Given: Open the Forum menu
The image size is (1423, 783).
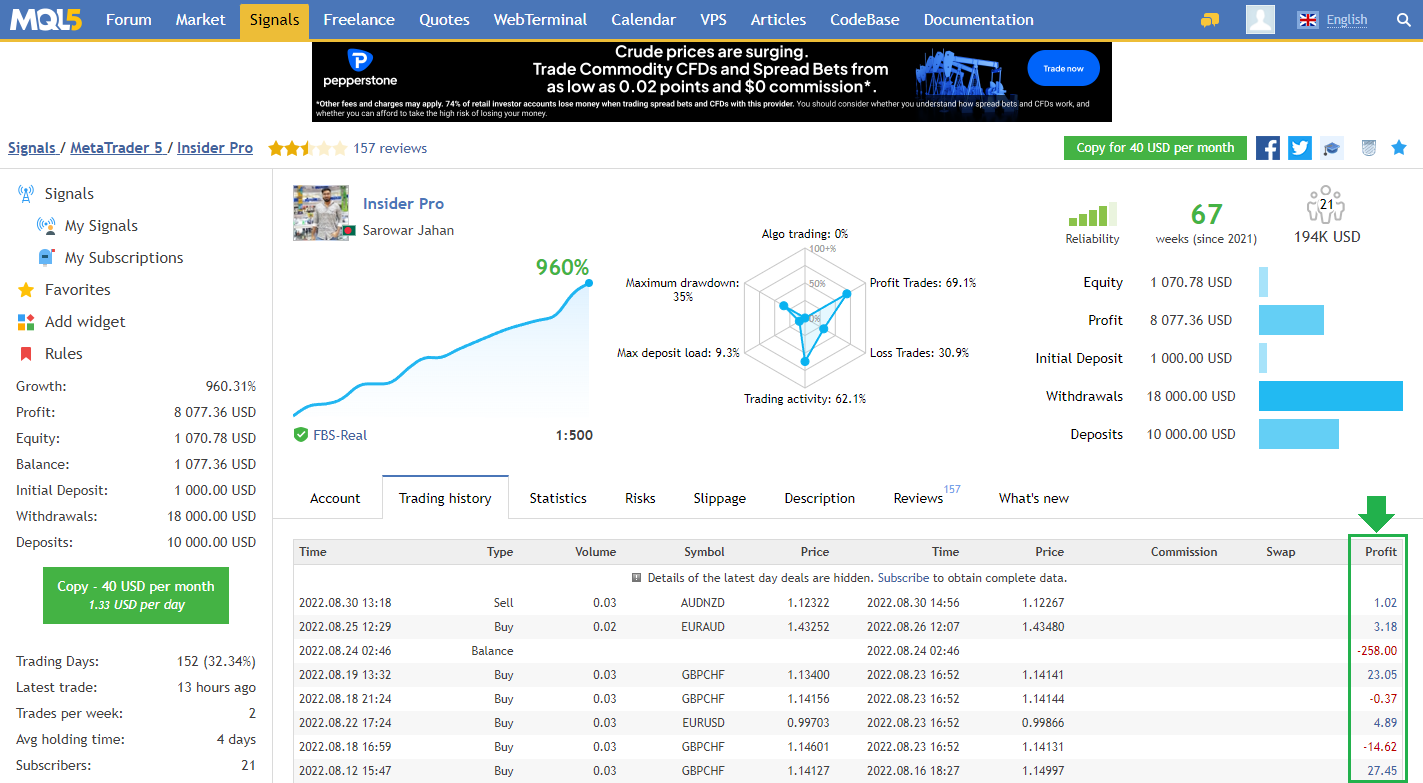Looking at the screenshot, I should tap(128, 20).
